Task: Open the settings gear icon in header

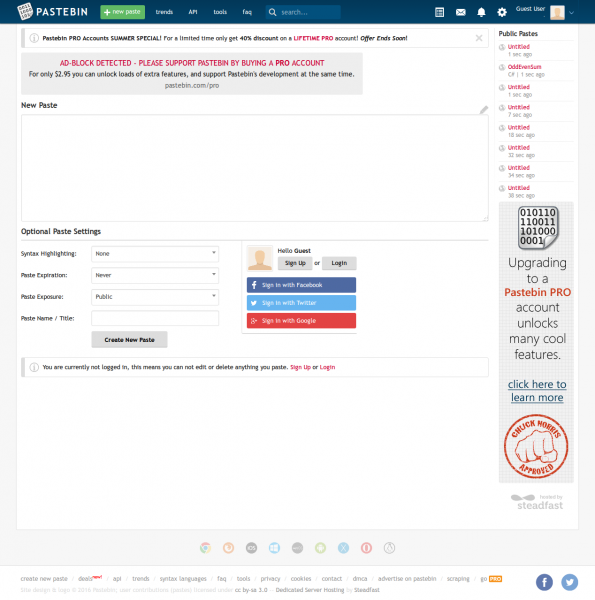Action: click(502, 12)
